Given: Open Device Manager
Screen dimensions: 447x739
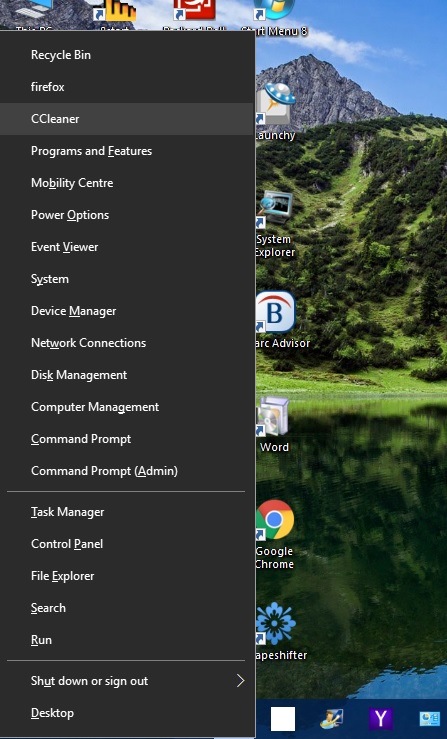Looking at the screenshot, I should pyautogui.click(x=127, y=312).
